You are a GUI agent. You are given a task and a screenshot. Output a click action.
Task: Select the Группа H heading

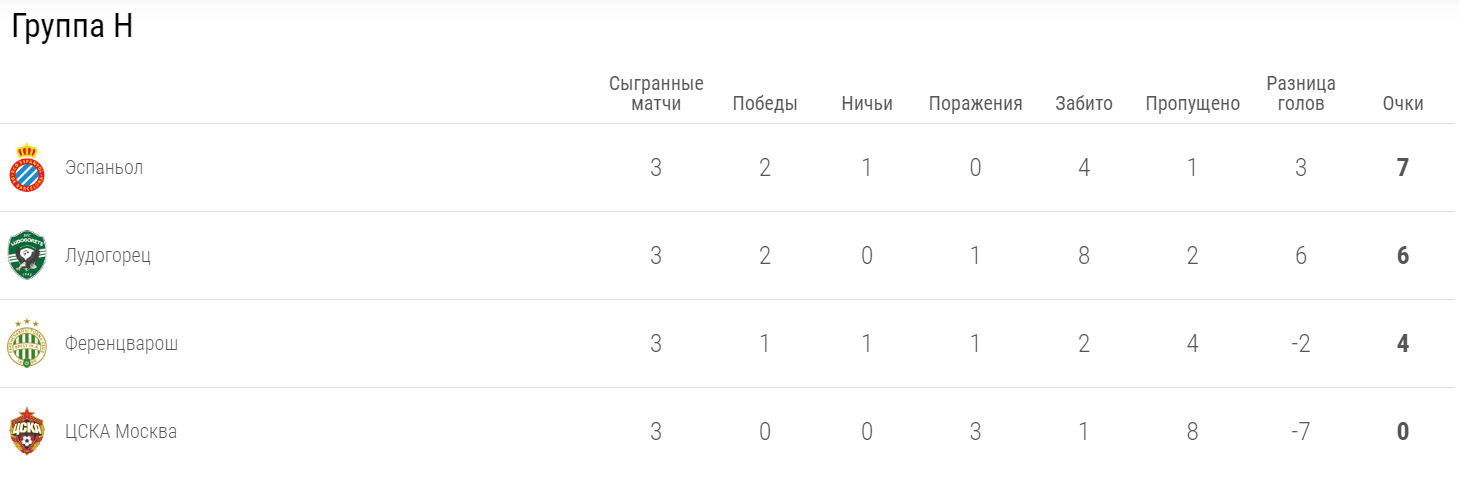point(72,28)
